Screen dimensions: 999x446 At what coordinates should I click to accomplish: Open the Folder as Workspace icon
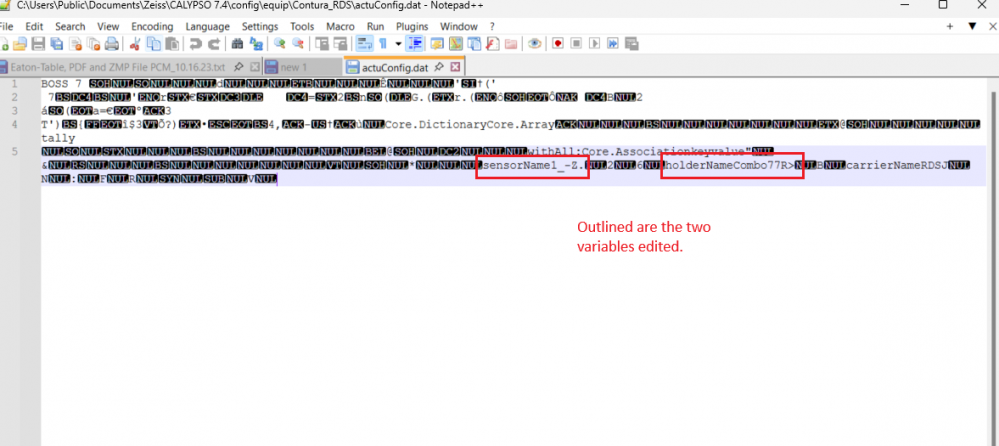511,44
